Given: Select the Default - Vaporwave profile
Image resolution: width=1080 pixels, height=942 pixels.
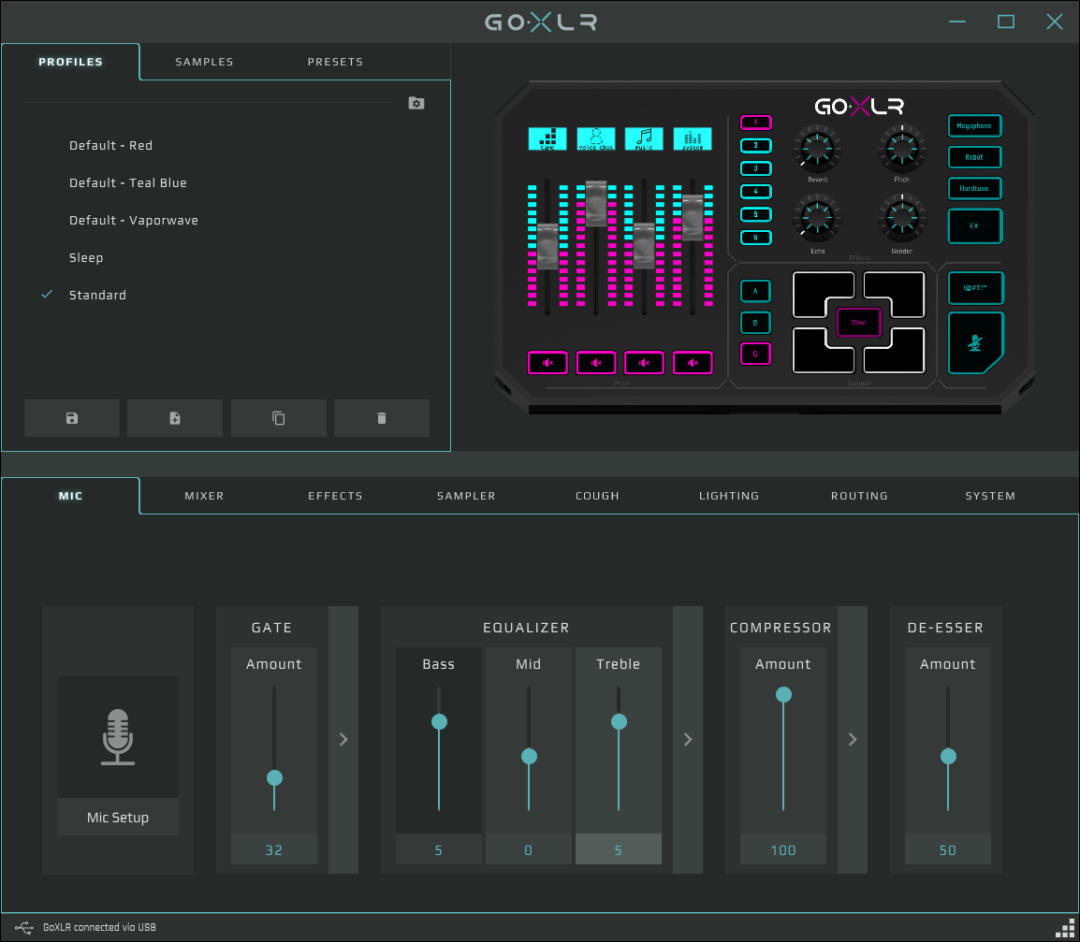Looking at the screenshot, I should (133, 220).
